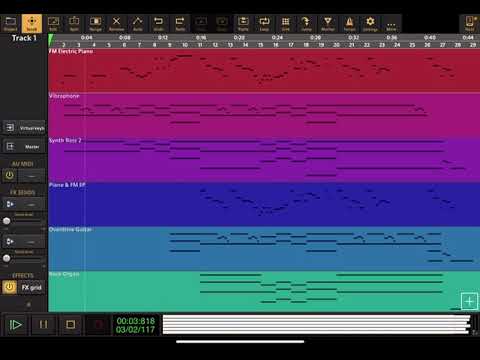Jump to 0:40 on the timeline ruler

tap(430, 37)
